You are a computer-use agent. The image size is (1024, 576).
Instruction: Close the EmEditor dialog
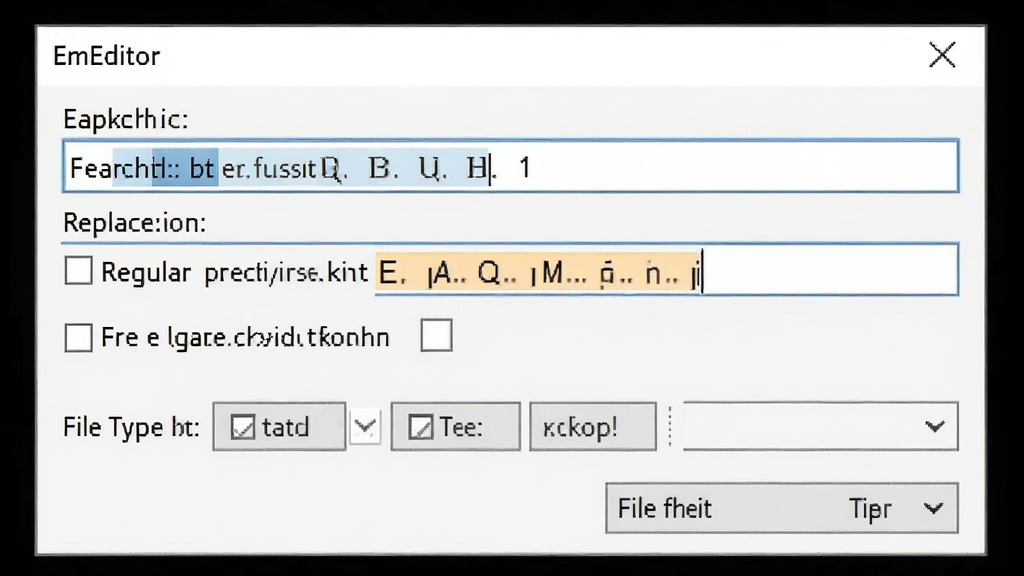pos(942,55)
